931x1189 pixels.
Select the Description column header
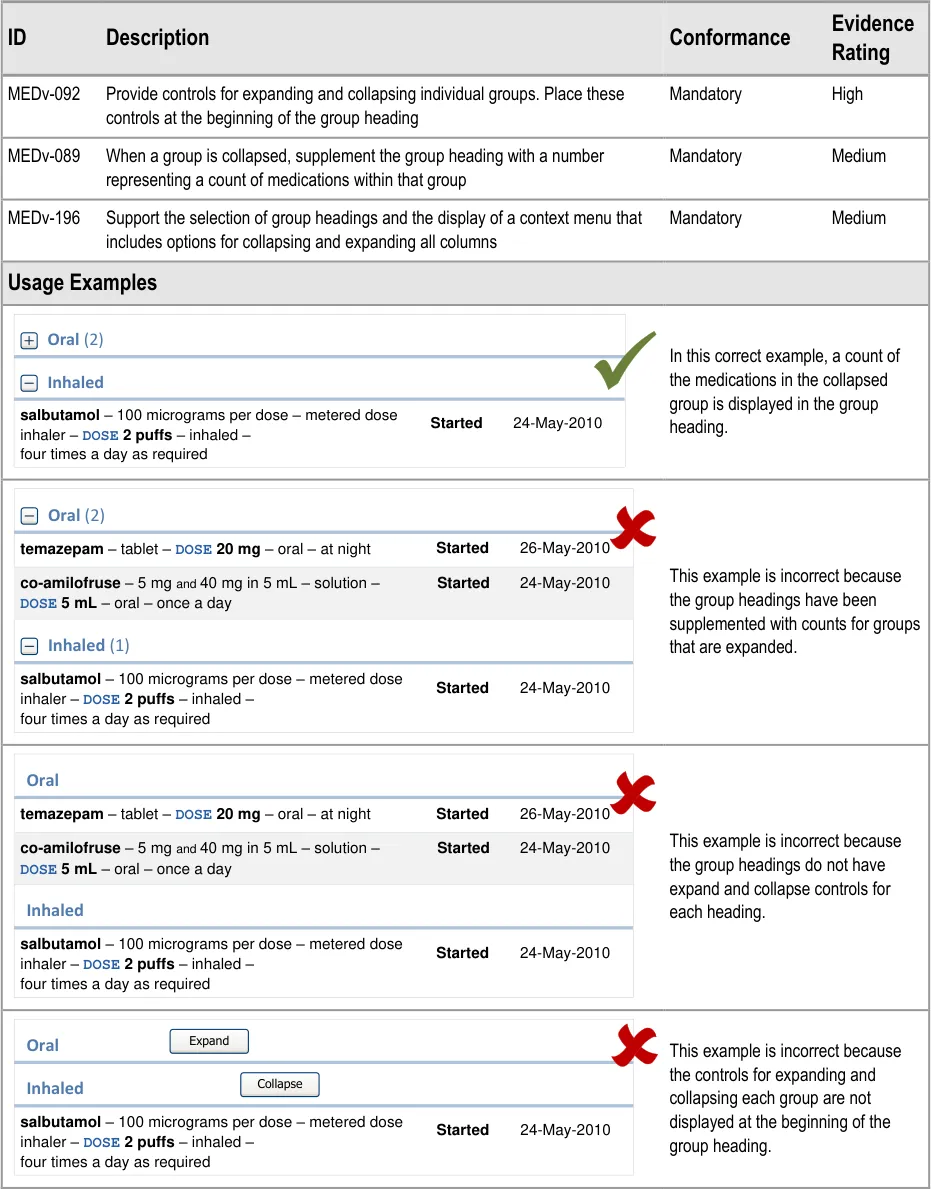(157, 38)
